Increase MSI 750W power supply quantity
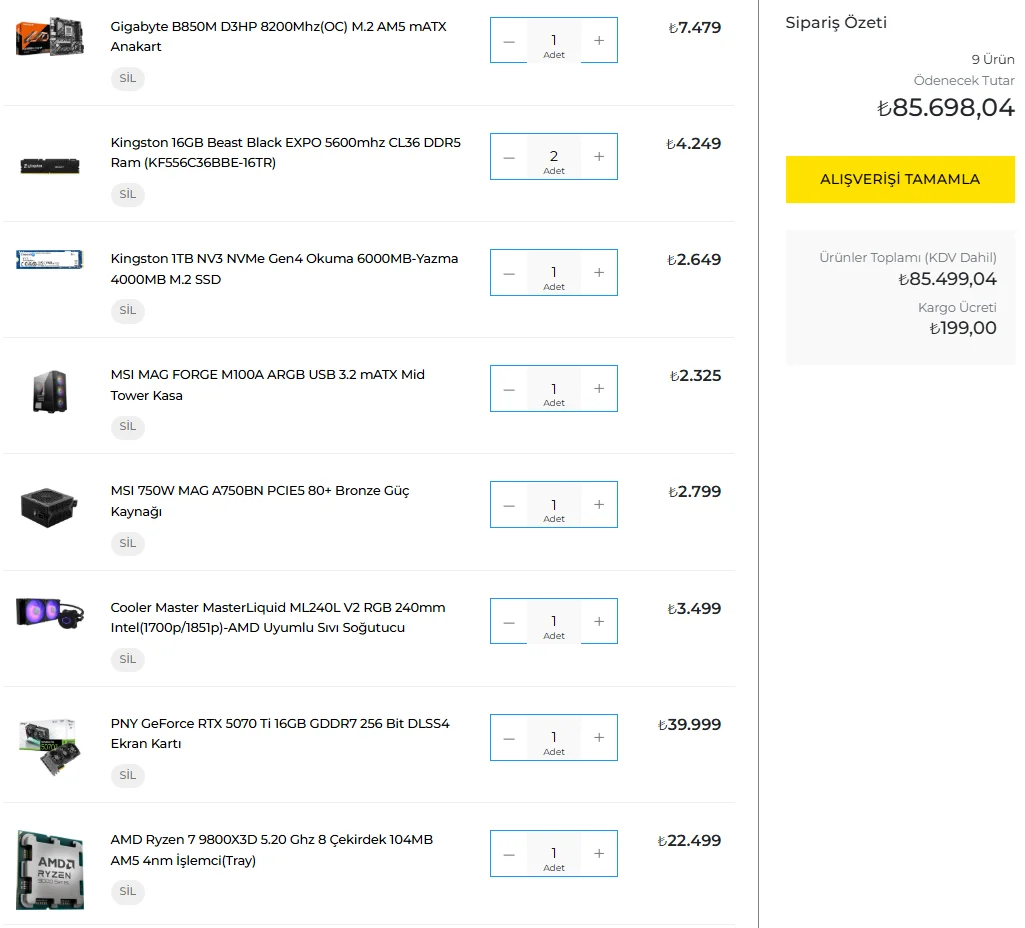Screen dimensions: 1025x928 [599, 505]
